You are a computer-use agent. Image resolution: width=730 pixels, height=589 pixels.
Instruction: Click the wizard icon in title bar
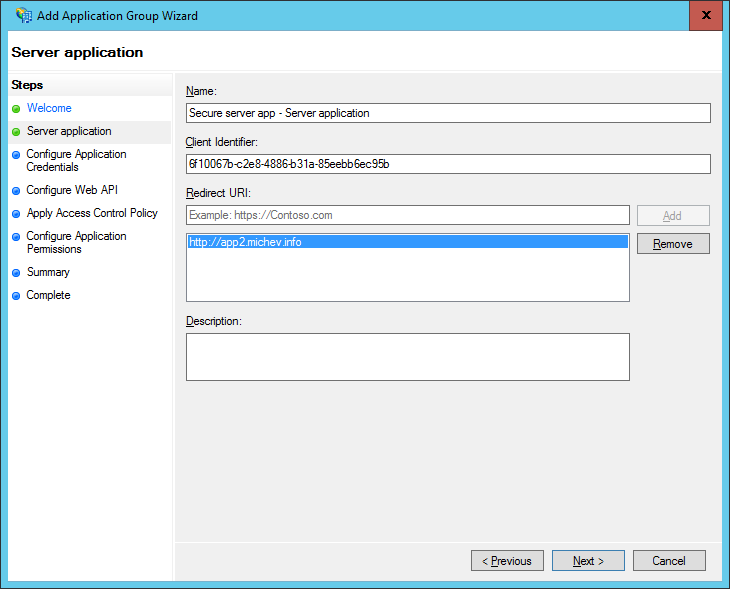(x=23, y=15)
